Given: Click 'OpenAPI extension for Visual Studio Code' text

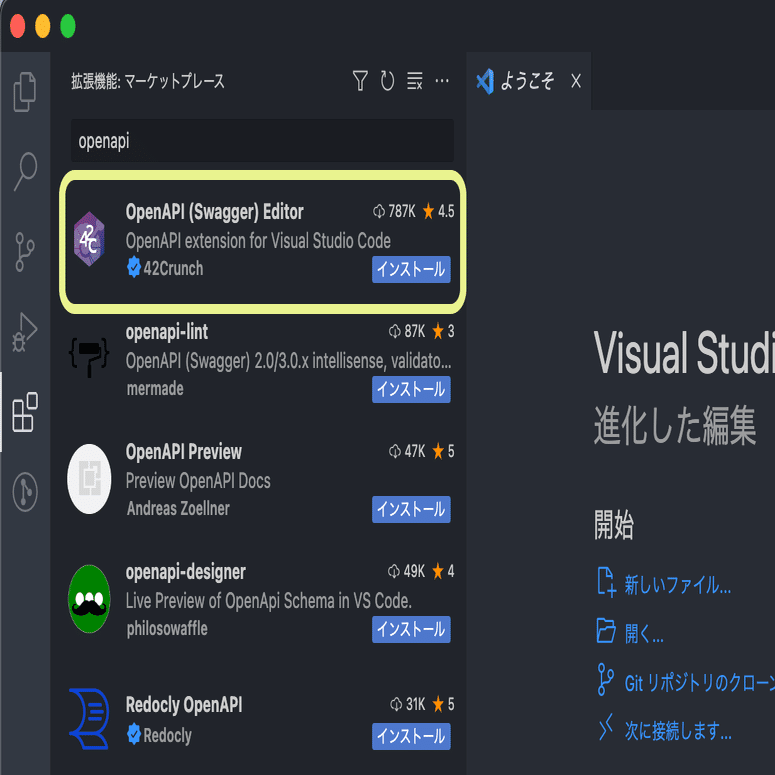Looking at the screenshot, I should click(258, 241).
